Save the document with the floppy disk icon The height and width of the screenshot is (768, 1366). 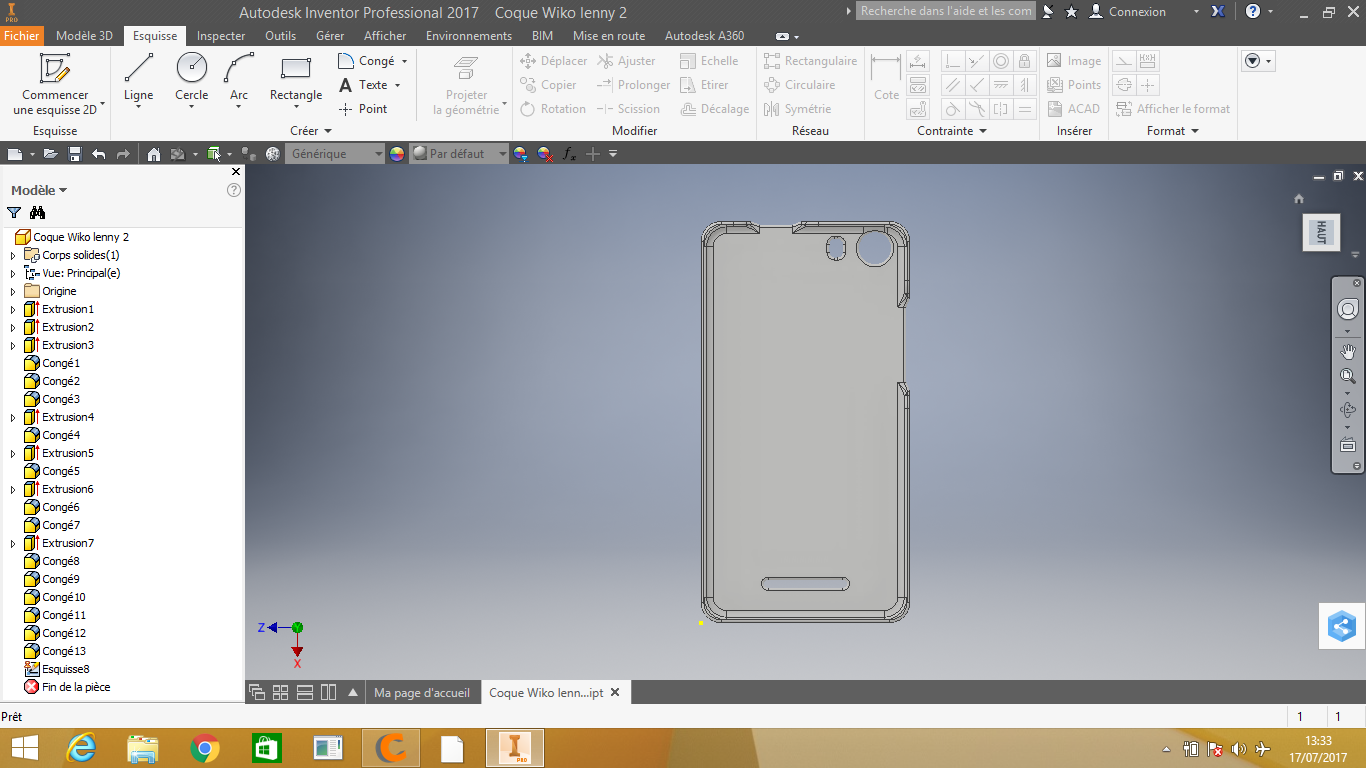coord(74,154)
